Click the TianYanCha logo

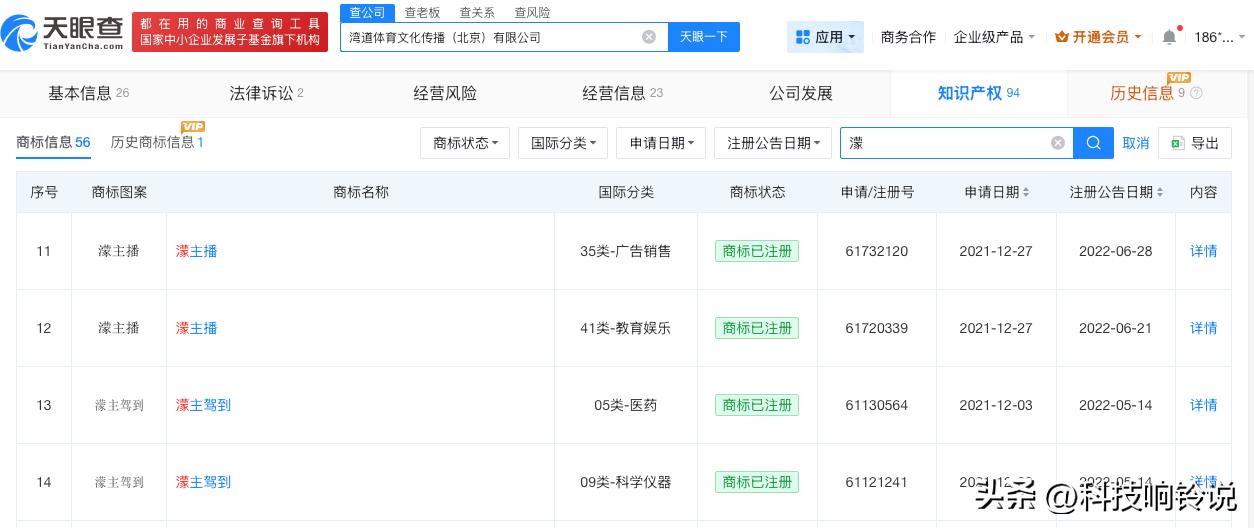click(x=62, y=33)
